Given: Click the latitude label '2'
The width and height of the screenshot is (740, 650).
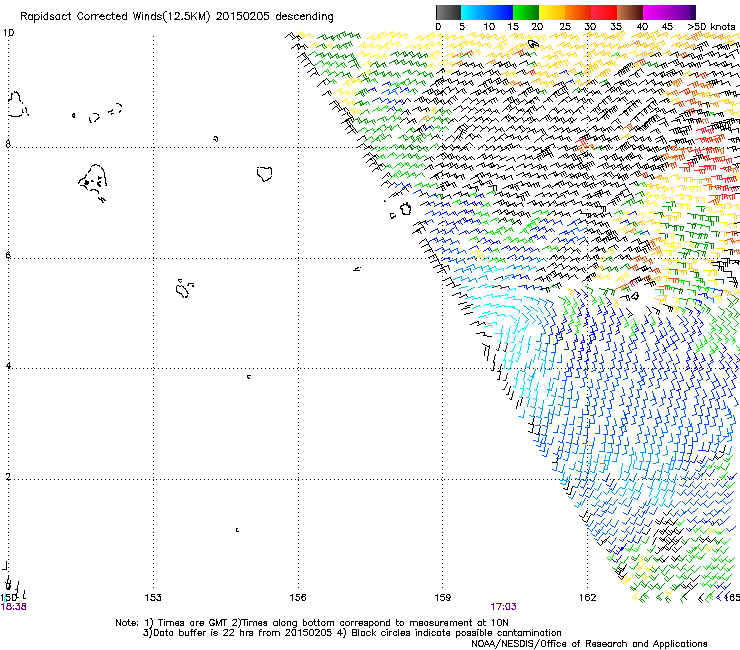Looking at the screenshot, I should 8,477.
